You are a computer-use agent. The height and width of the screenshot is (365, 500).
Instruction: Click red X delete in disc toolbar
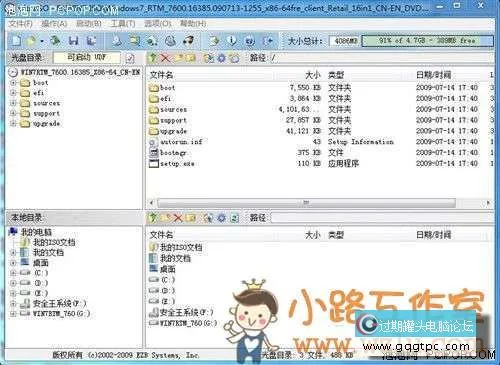(x=165, y=58)
